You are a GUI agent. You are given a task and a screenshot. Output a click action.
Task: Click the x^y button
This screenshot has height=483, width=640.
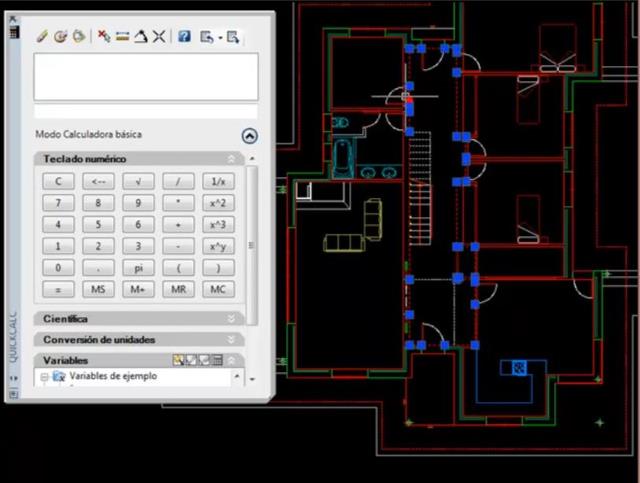coord(218,246)
